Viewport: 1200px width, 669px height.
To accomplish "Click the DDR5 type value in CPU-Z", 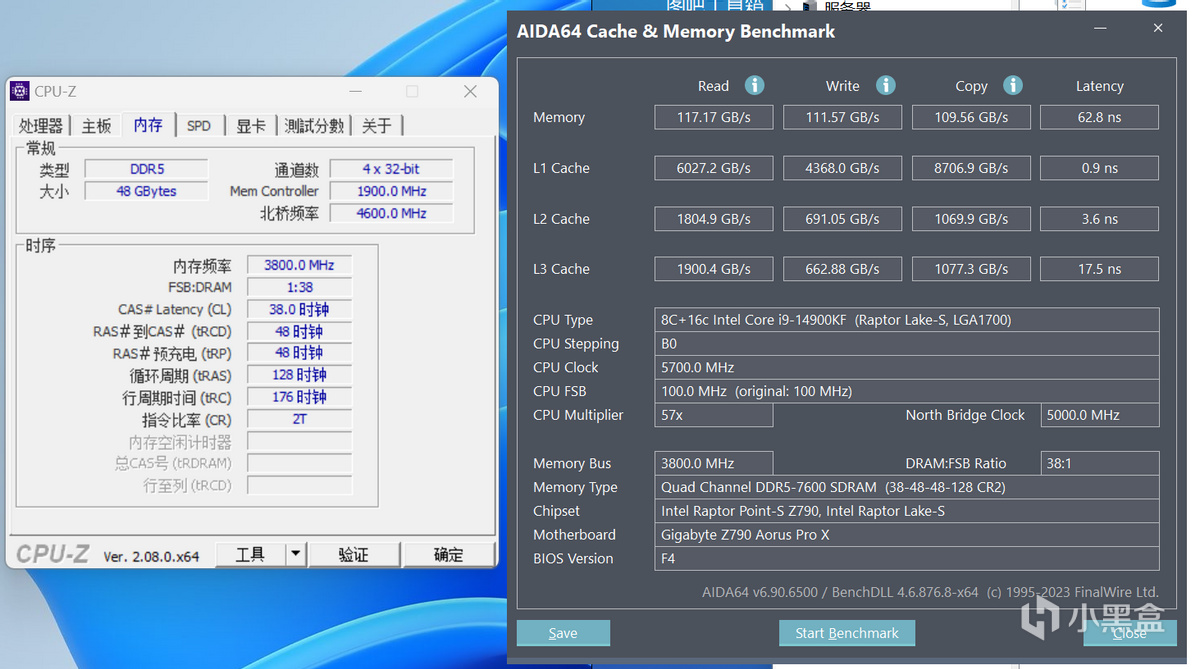I will click(146, 169).
